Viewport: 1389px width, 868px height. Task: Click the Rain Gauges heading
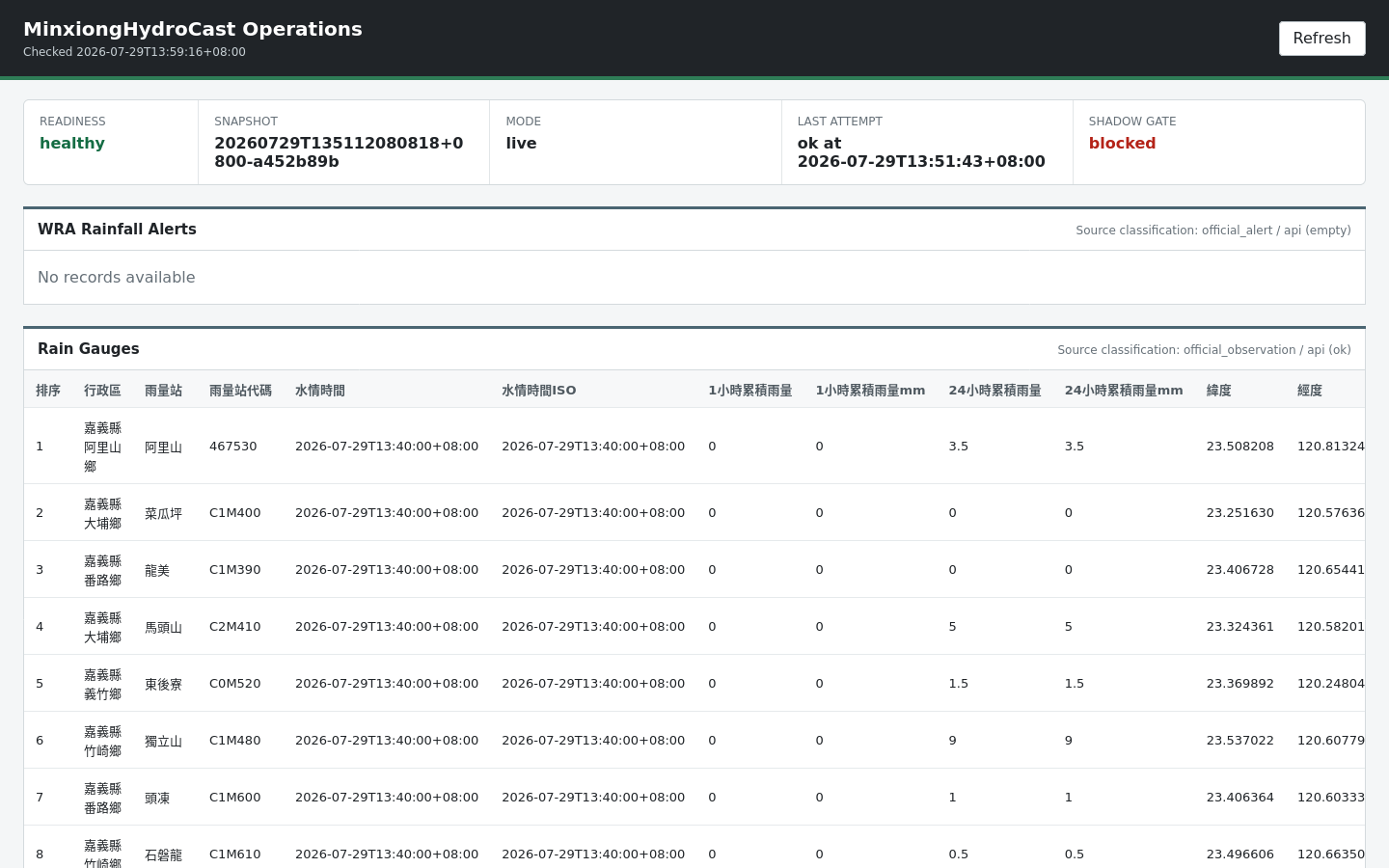click(89, 349)
